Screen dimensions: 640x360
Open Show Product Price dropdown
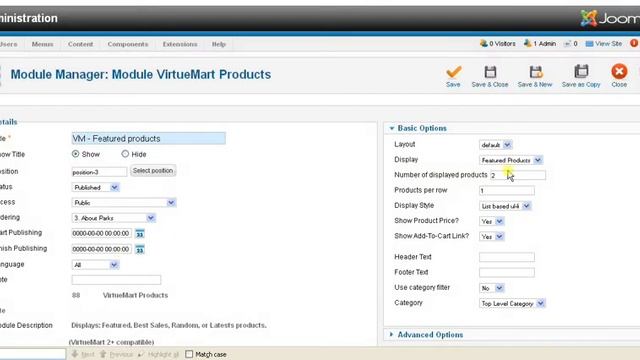(492, 221)
